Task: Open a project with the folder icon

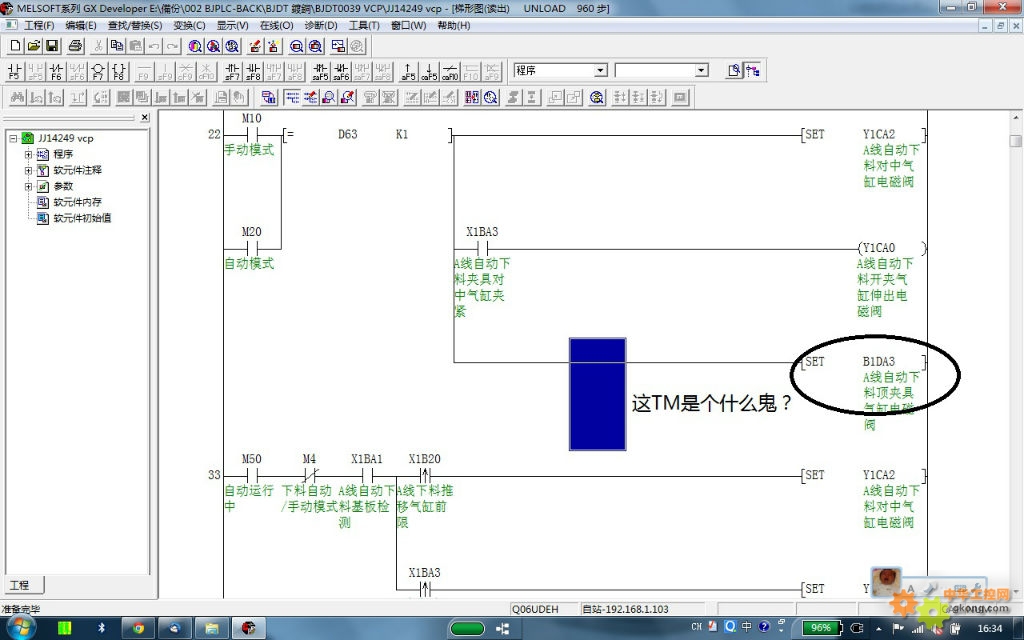Action: pyautogui.click(x=33, y=46)
